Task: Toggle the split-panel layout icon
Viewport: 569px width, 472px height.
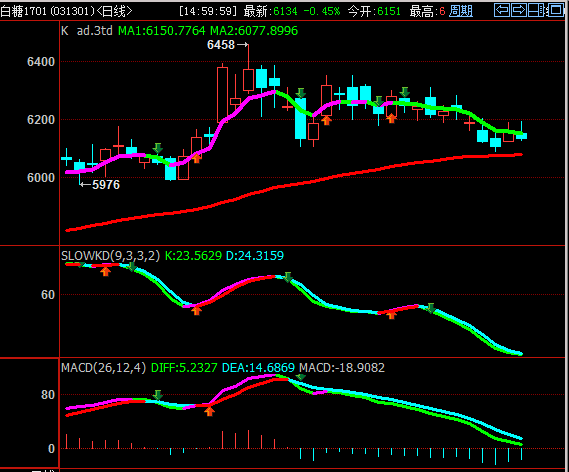Action: pos(536,10)
